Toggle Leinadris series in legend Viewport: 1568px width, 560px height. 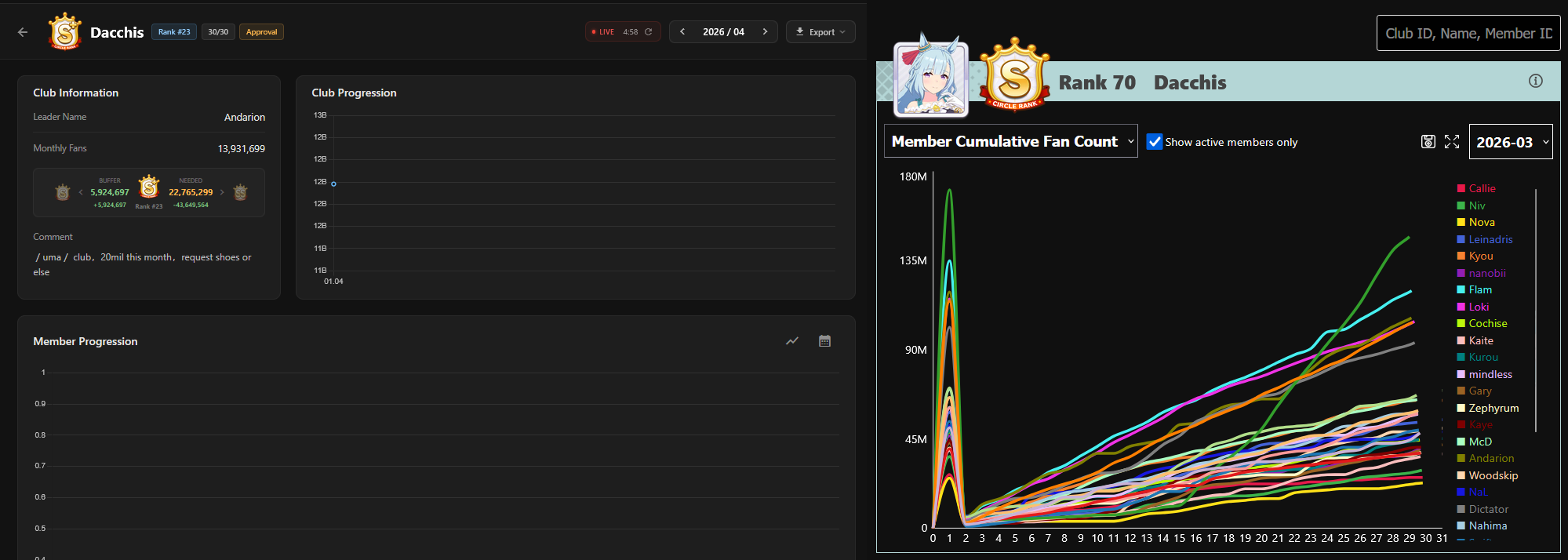pyautogui.click(x=1485, y=239)
